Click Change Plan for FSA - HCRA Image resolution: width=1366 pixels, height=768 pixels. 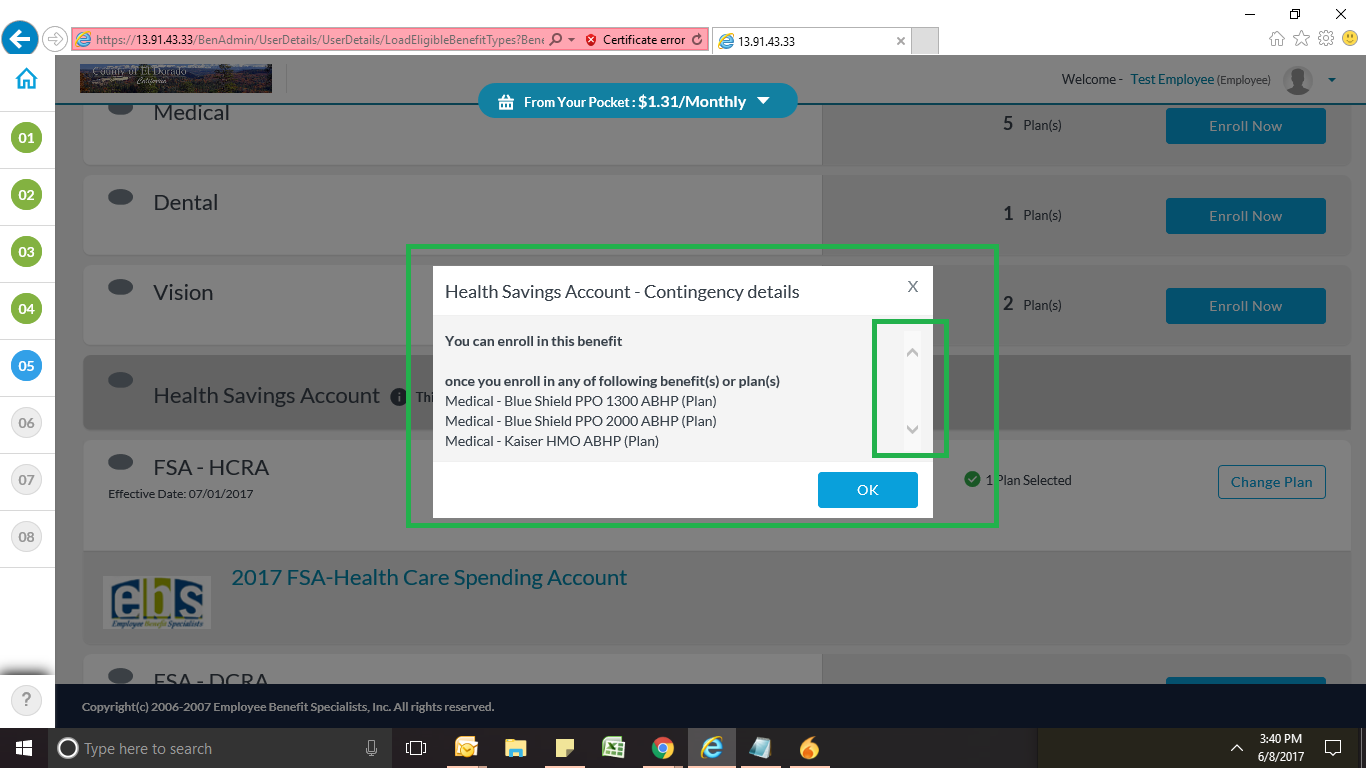[1271, 482]
